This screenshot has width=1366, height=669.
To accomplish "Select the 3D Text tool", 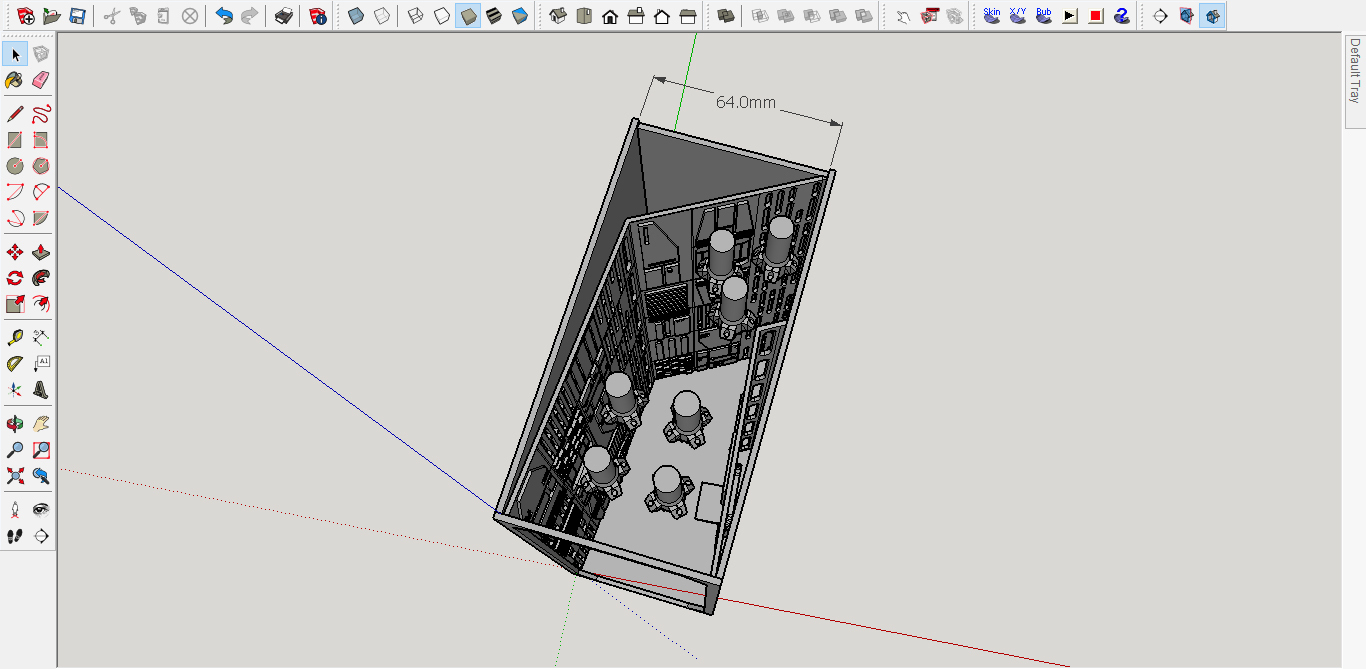I will click(x=41, y=390).
